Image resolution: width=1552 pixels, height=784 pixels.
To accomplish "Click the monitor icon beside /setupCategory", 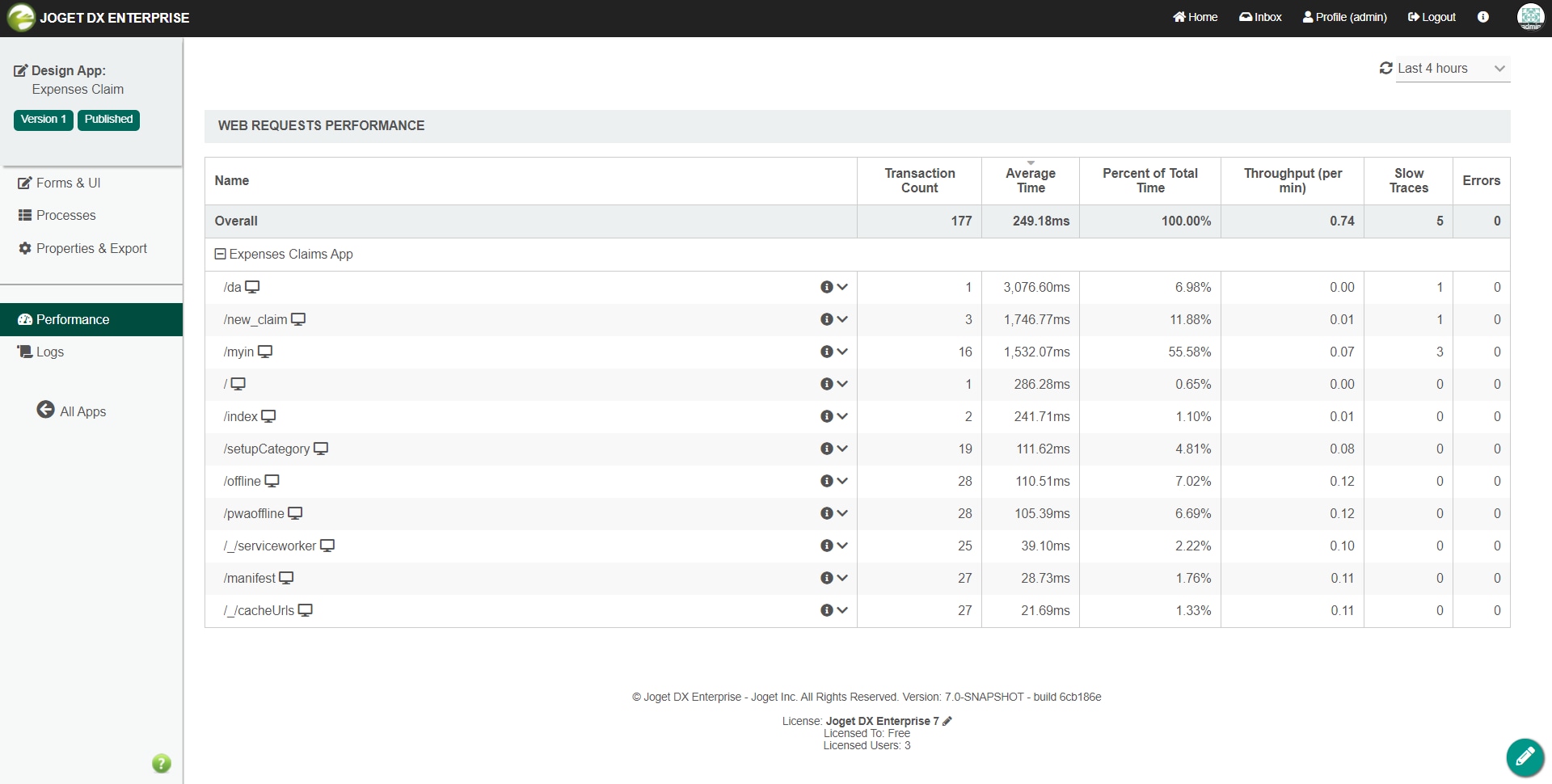I will [321, 449].
